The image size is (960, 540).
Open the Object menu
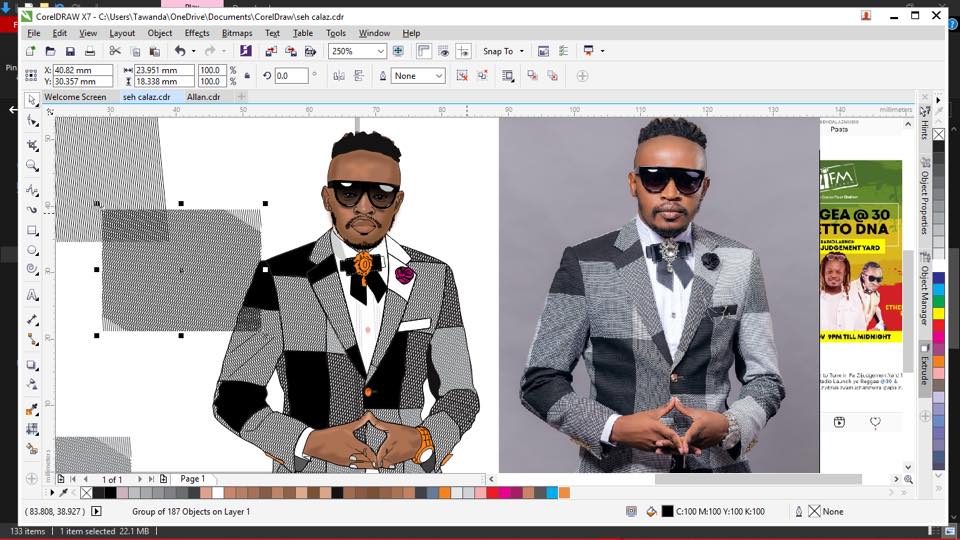(x=160, y=33)
